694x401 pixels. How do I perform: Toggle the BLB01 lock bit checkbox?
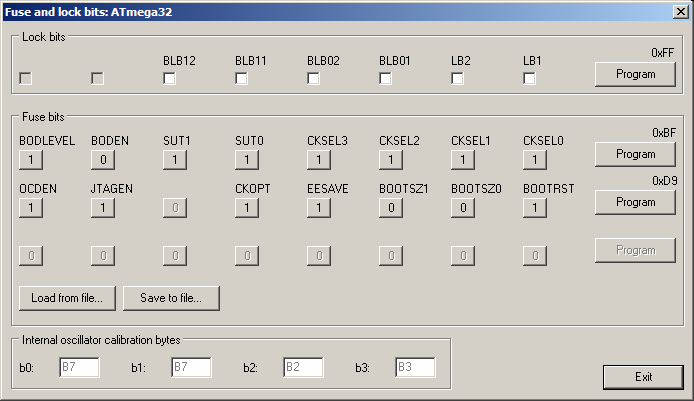(386, 79)
